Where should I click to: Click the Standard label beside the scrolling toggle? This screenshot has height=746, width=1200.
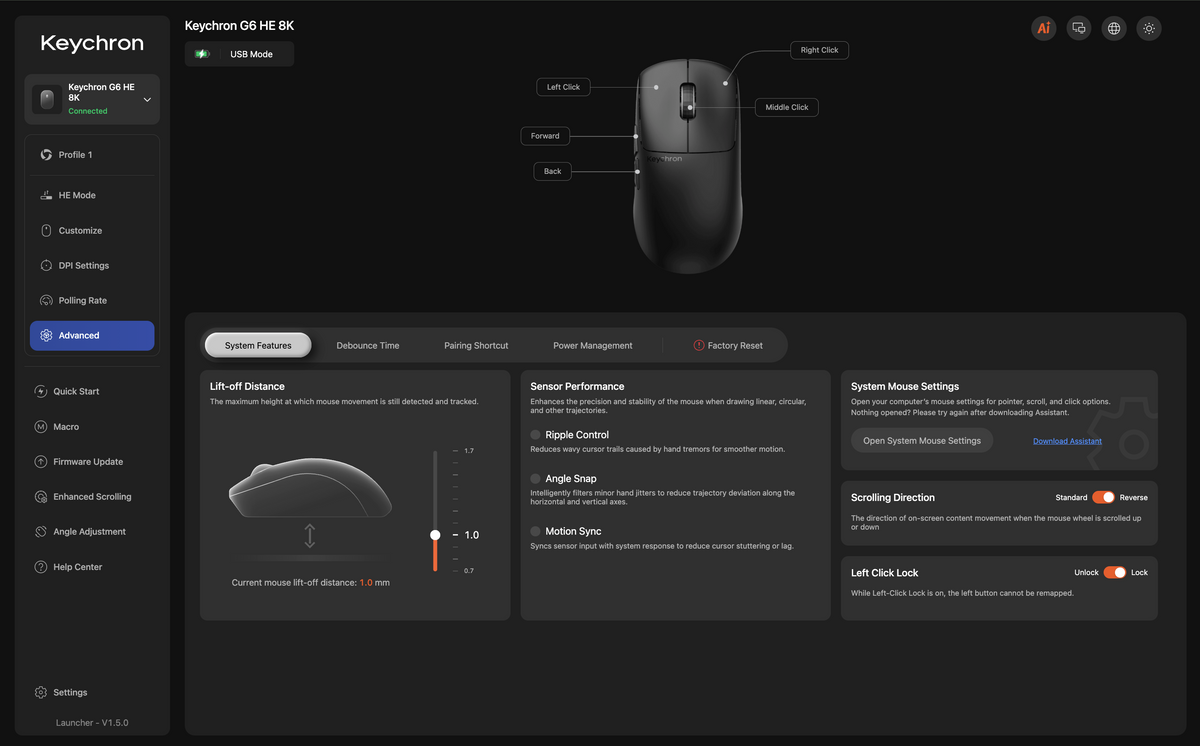click(1071, 497)
